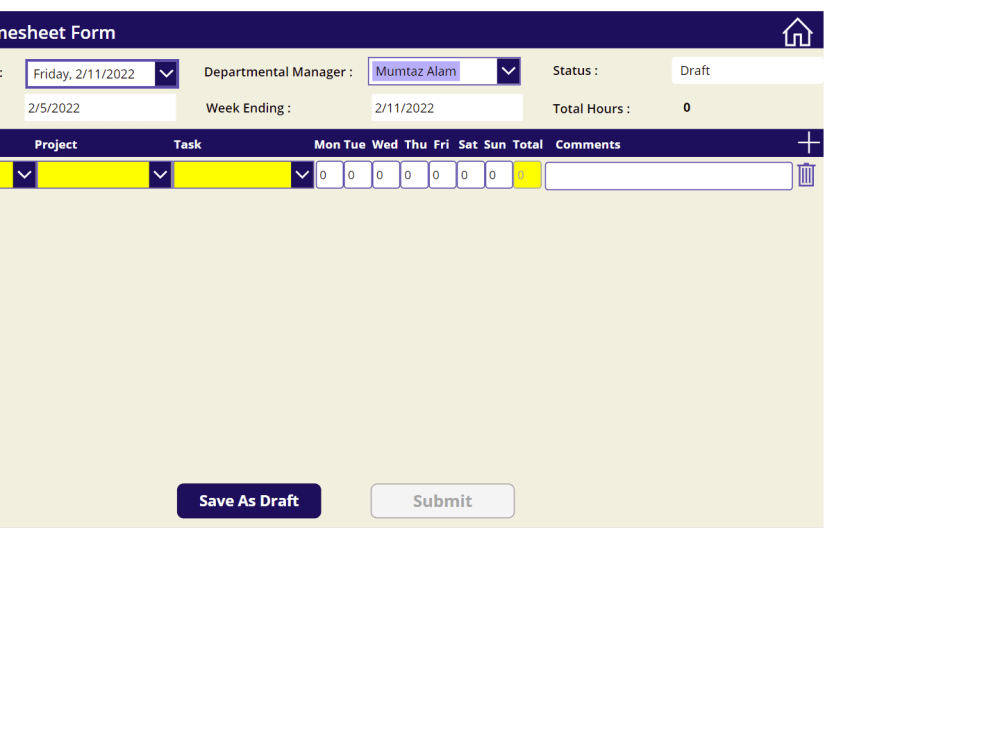
Task: Select the Fri hours input box
Action: (x=441, y=174)
